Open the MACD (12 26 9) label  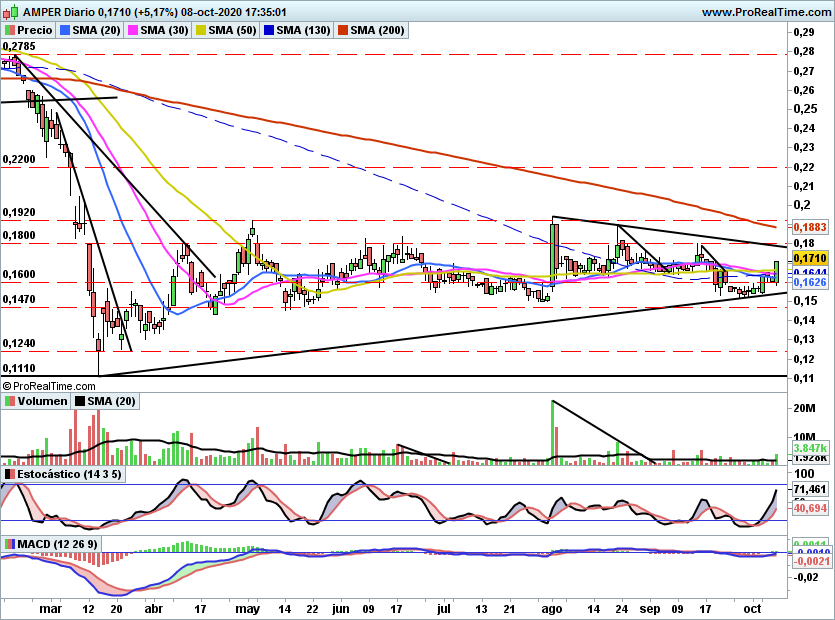58,544
